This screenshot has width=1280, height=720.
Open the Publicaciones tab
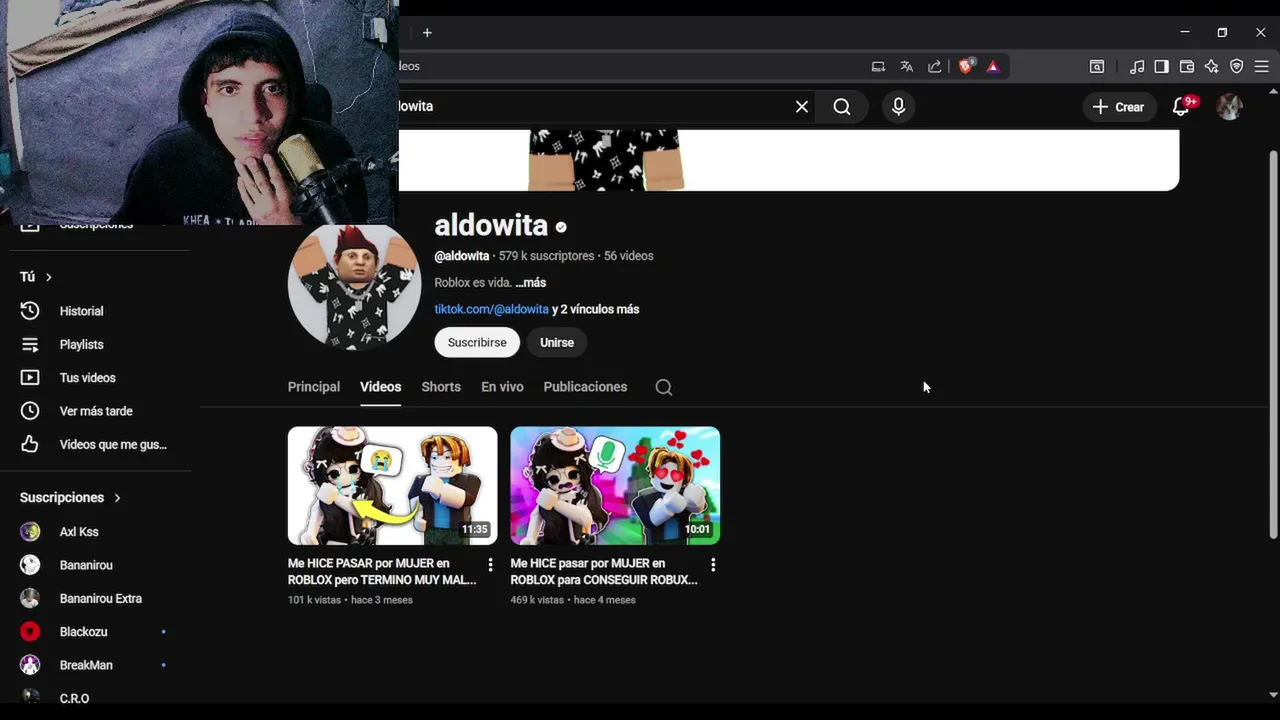[585, 387]
